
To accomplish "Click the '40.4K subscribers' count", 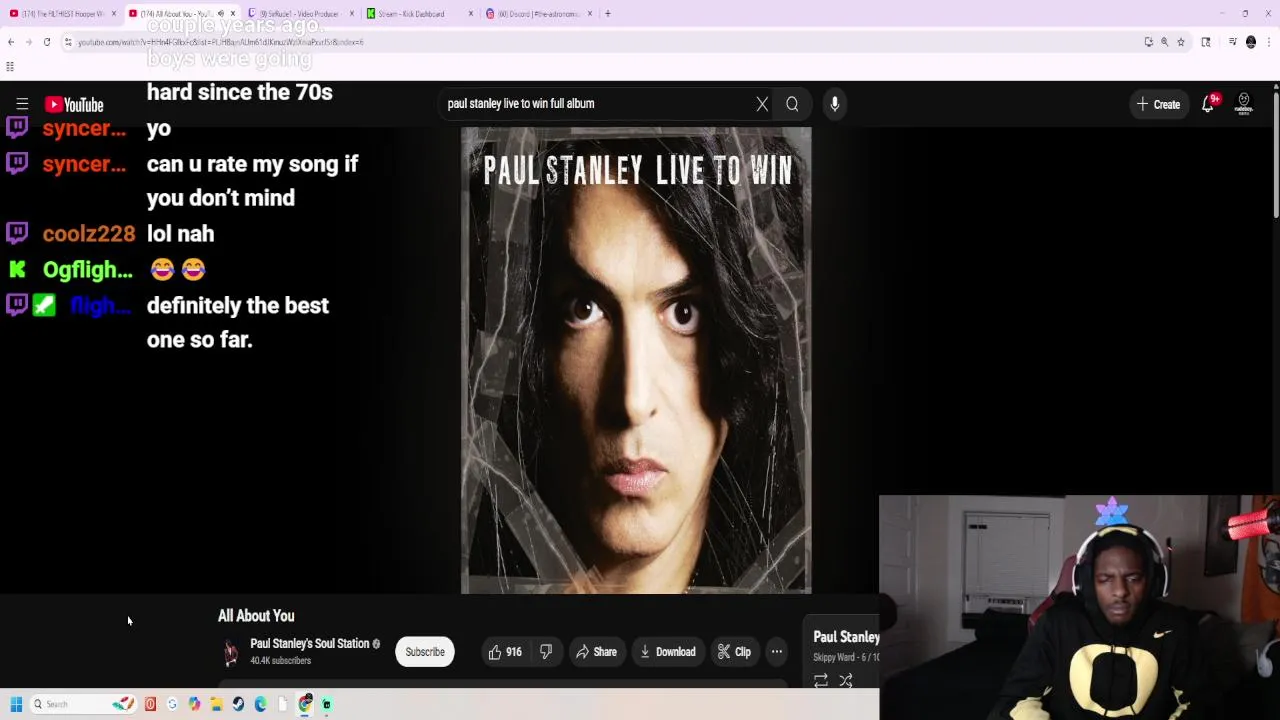I will [x=280, y=661].
